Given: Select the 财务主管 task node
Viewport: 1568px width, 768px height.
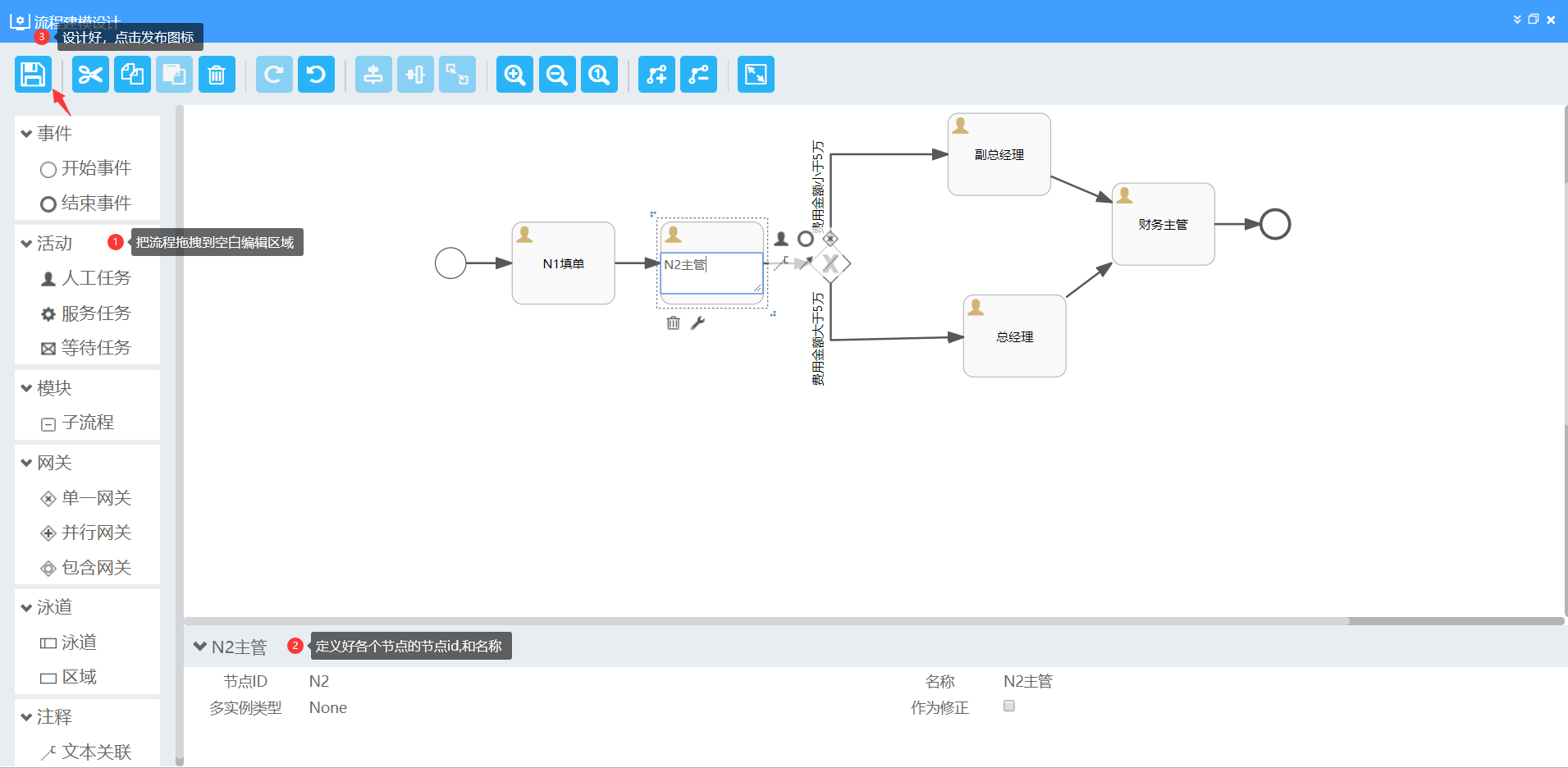Looking at the screenshot, I should tap(1163, 224).
